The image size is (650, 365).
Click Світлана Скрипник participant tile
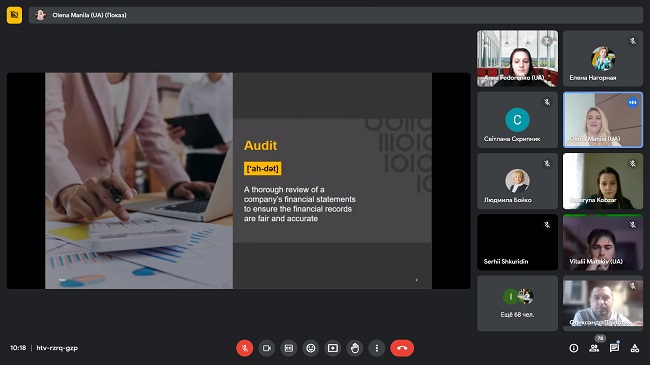517,120
